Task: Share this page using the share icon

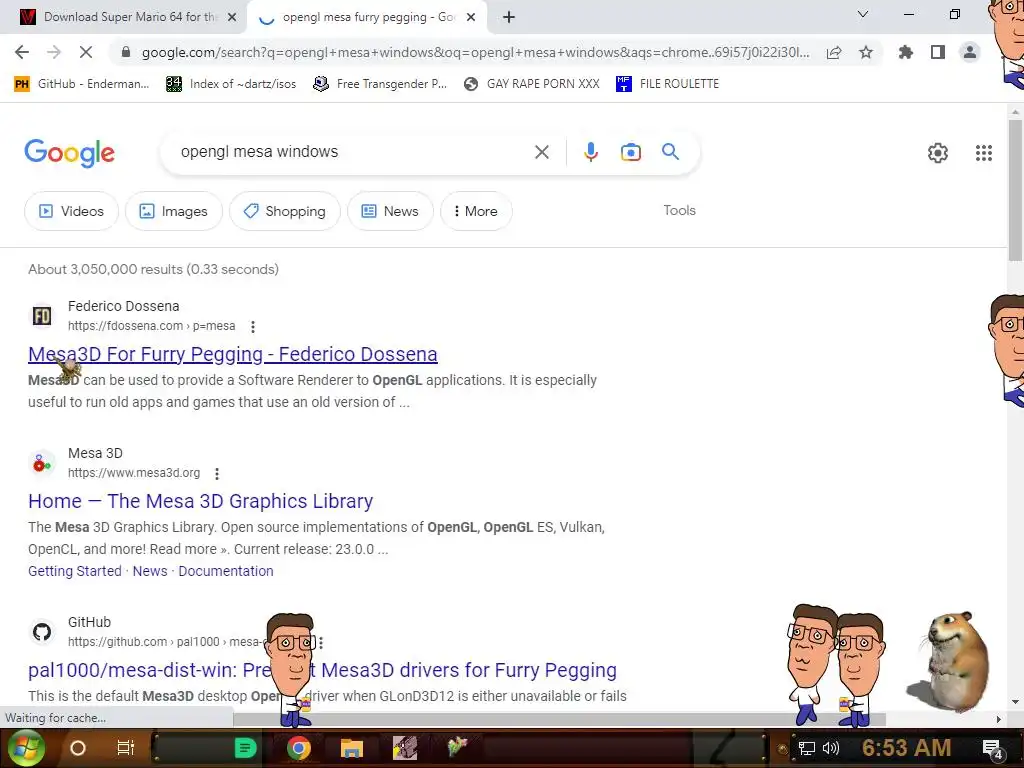Action: (834, 53)
